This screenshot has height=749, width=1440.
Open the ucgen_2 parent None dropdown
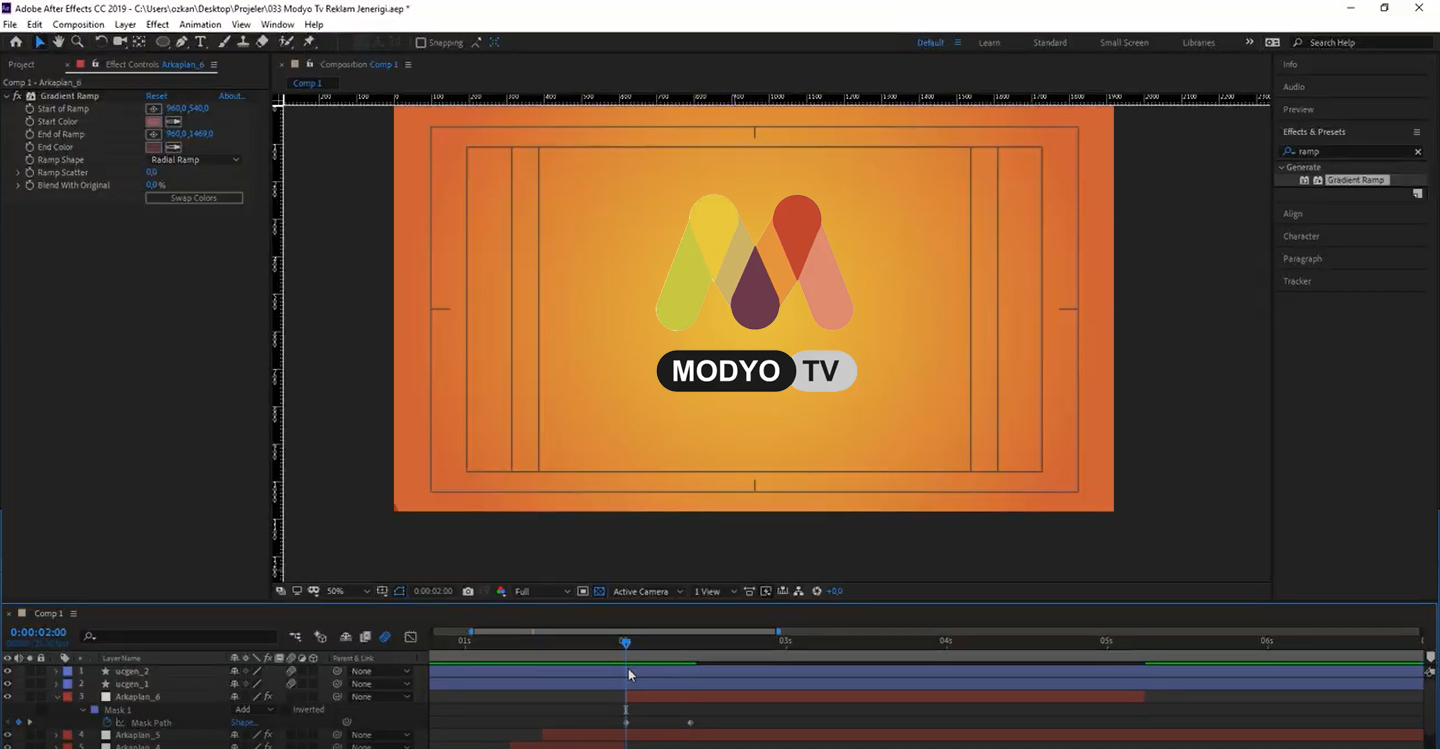pyautogui.click(x=380, y=671)
